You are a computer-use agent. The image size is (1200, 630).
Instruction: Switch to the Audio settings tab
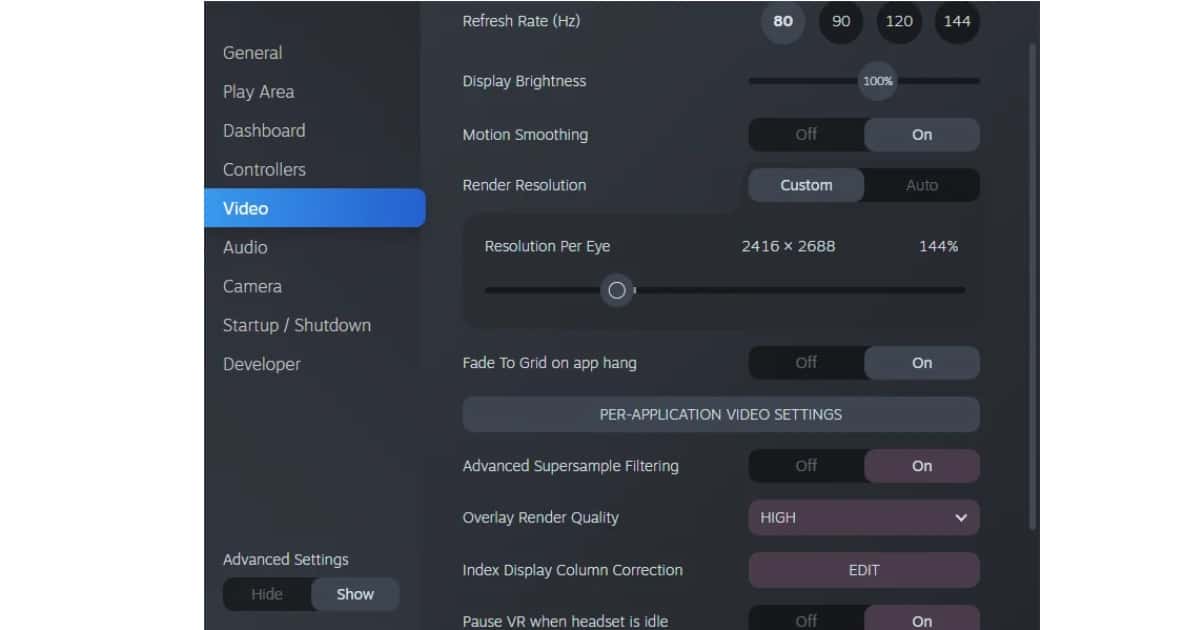[245, 247]
